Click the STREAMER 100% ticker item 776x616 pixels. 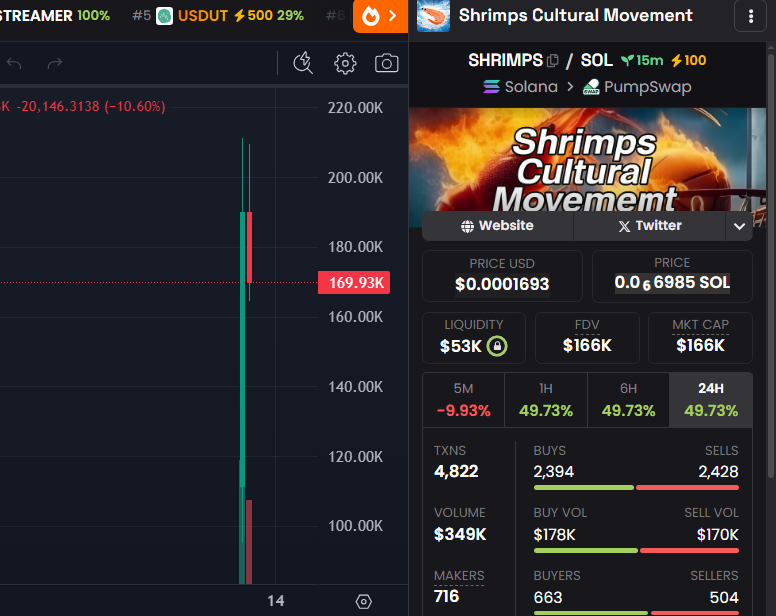(54, 16)
